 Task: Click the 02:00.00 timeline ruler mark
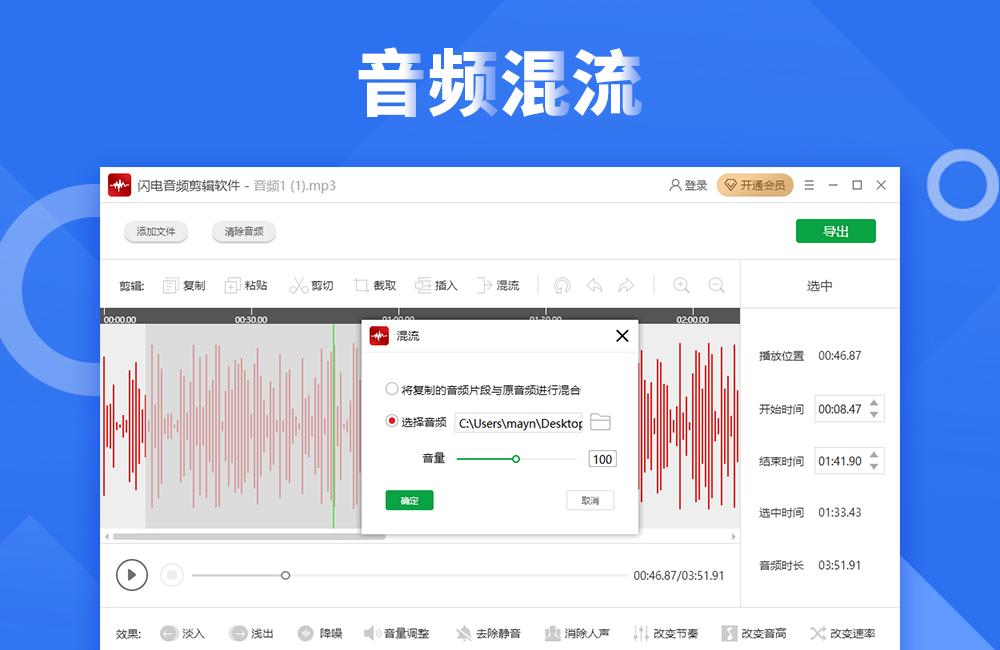693,319
